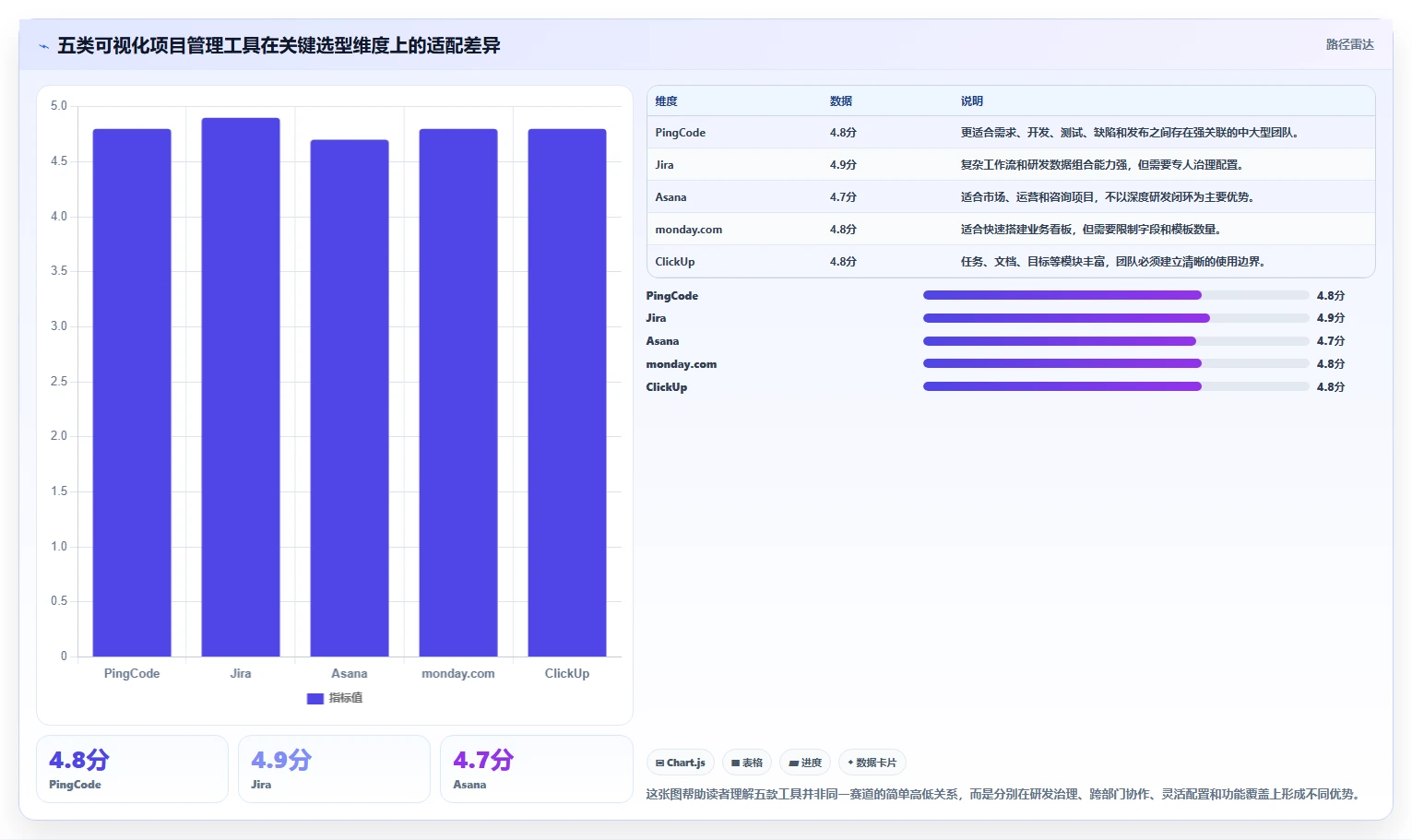Screen dimensions: 1412x840
Task: Select the ClickUp table row name
Action: click(674, 262)
